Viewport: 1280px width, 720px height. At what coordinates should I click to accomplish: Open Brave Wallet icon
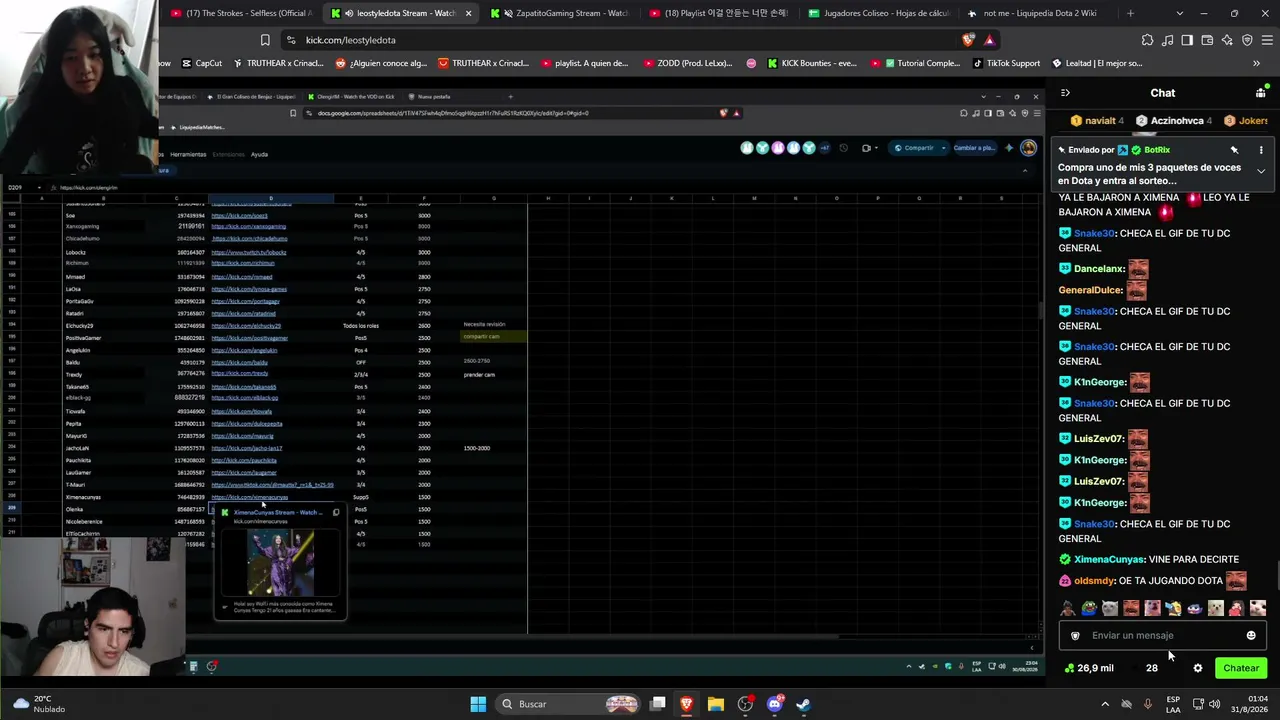(x=1207, y=40)
